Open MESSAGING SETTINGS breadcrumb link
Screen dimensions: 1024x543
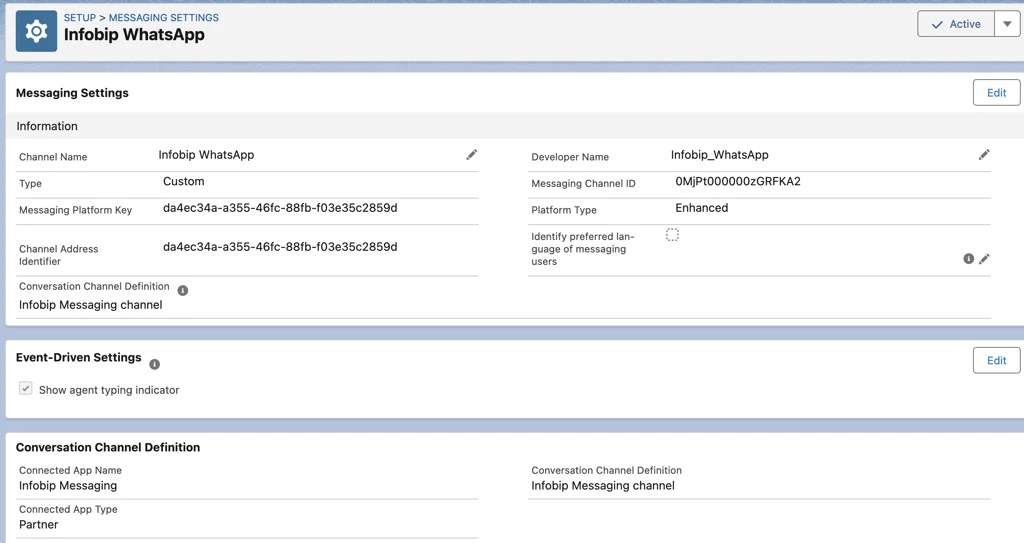click(x=164, y=18)
